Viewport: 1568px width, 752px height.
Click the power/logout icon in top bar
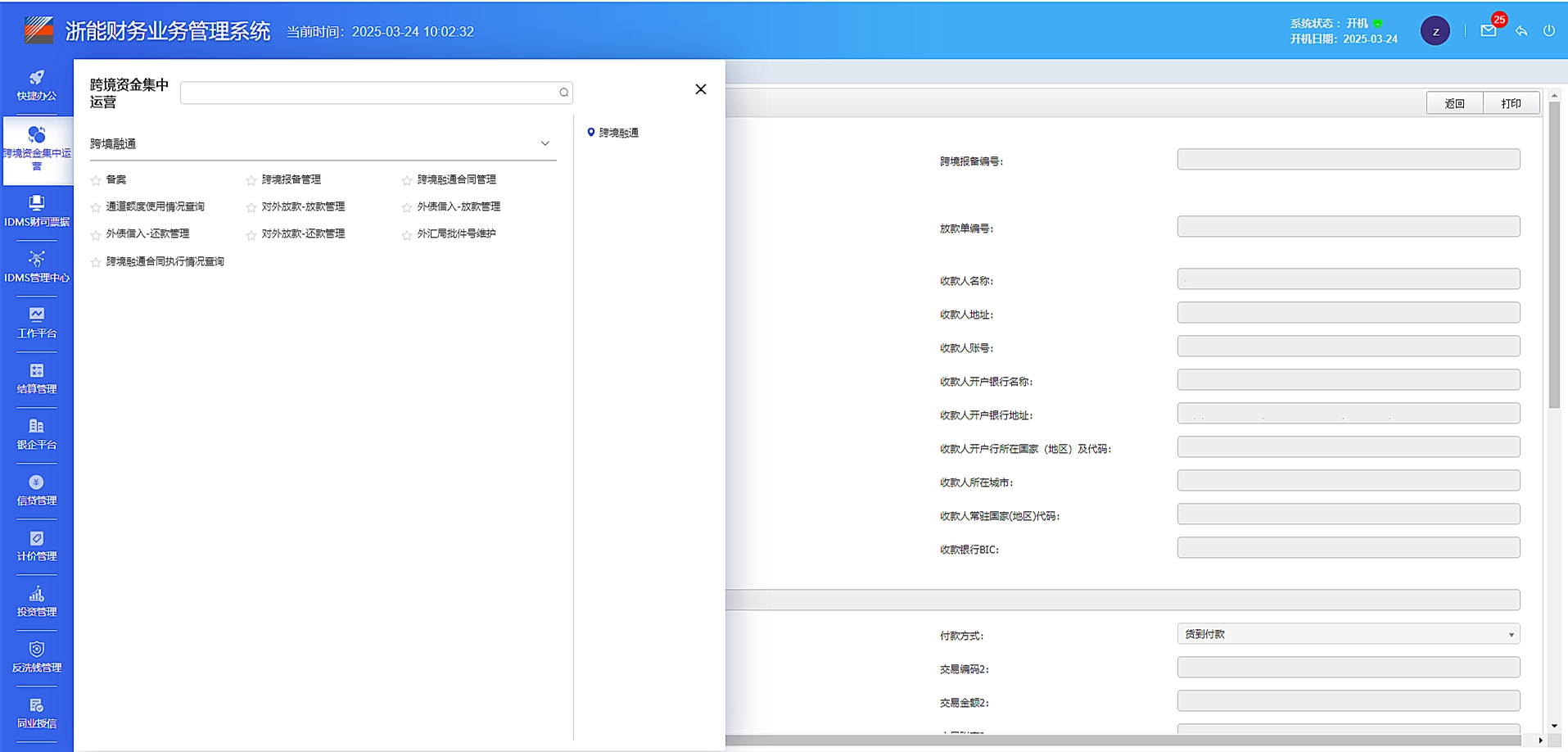1549,31
